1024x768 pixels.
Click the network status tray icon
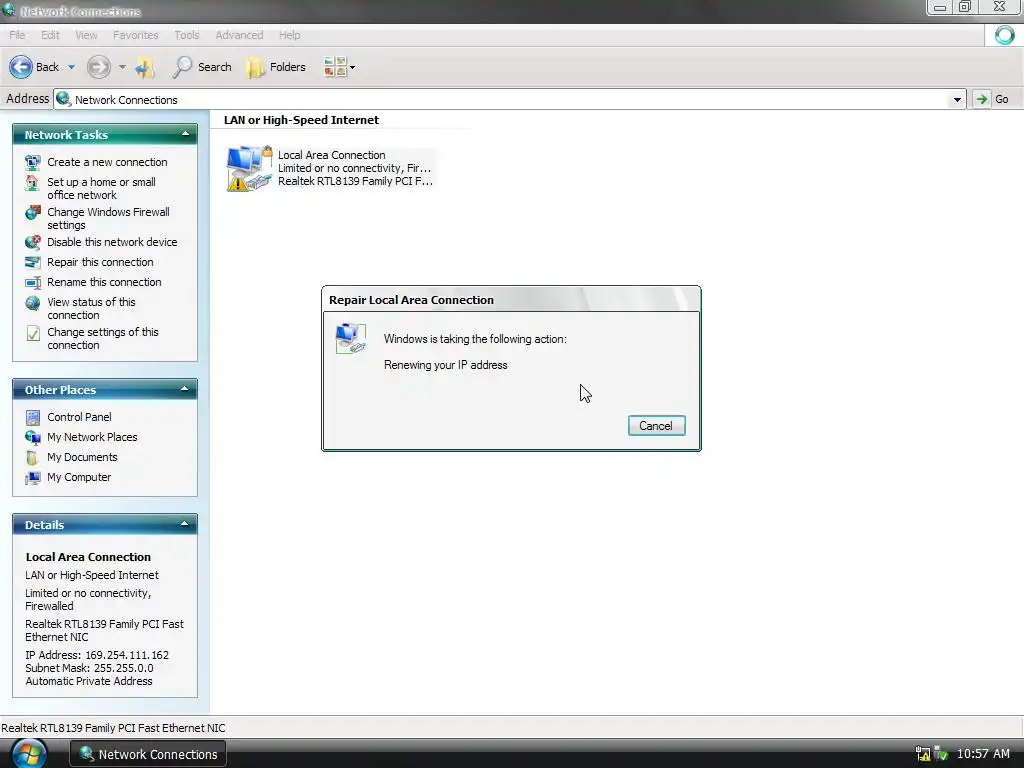(x=923, y=754)
